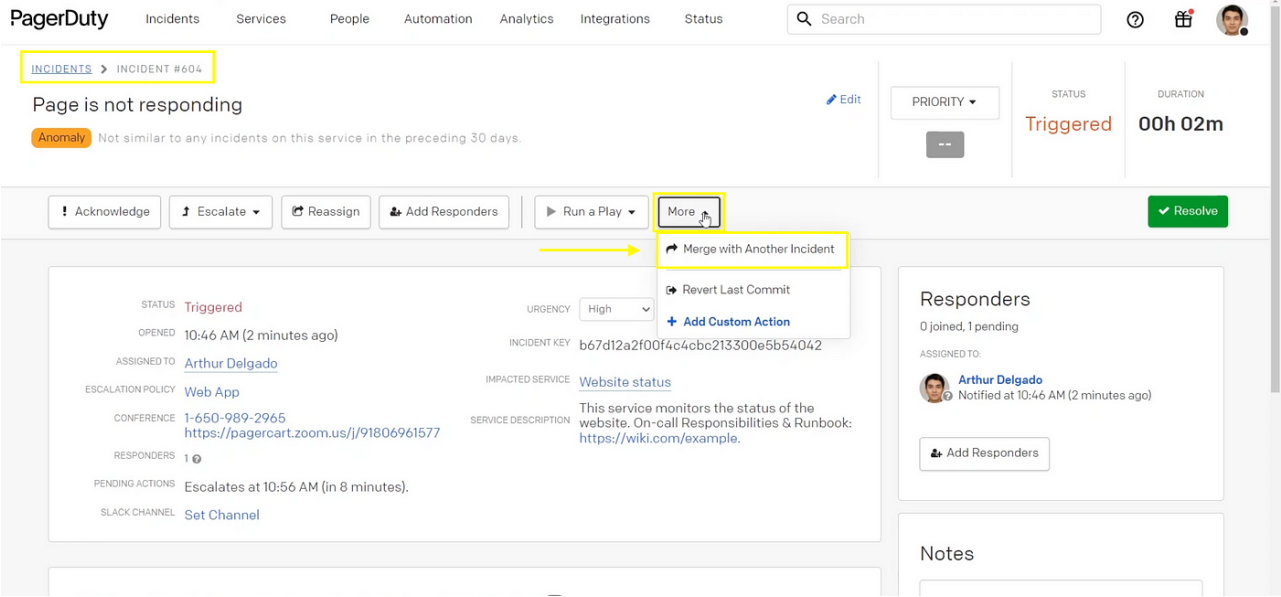Change the Urgency High selector

tap(619, 310)
